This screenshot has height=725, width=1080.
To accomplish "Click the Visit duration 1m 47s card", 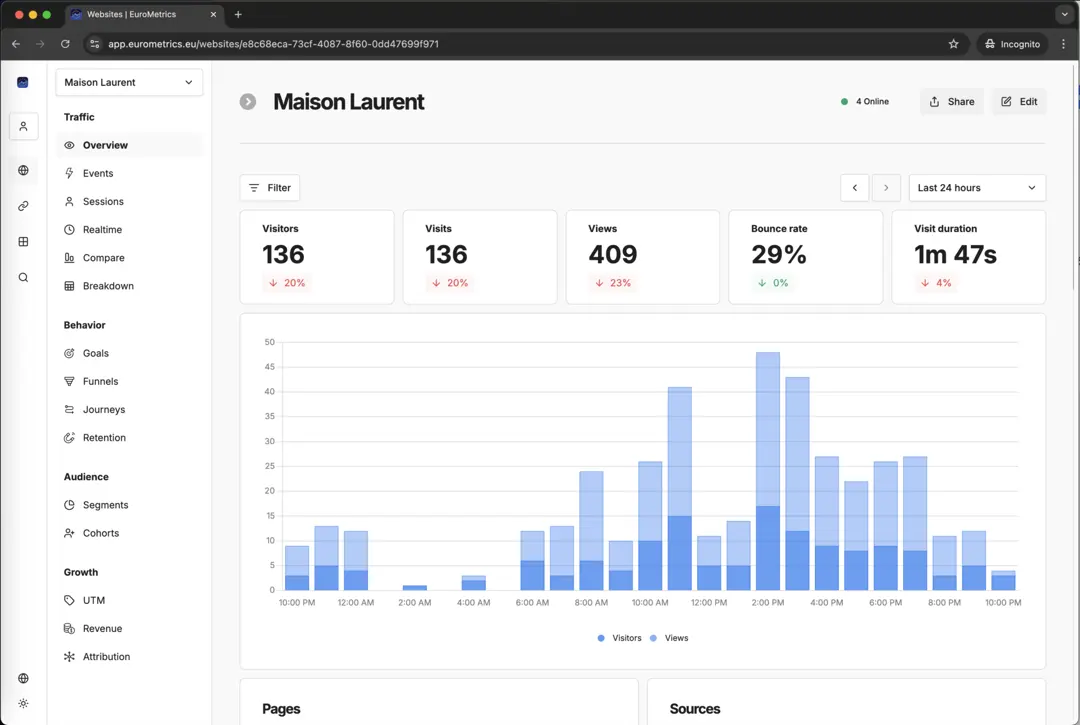I will click(968, 258).
